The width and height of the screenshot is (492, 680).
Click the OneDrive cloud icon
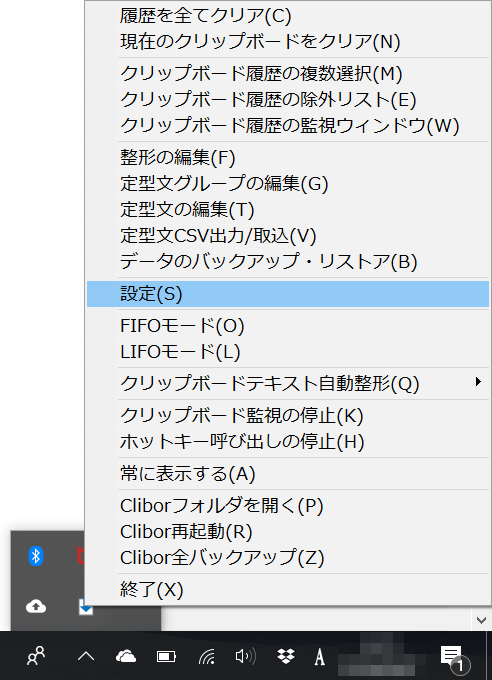(126, 657)
